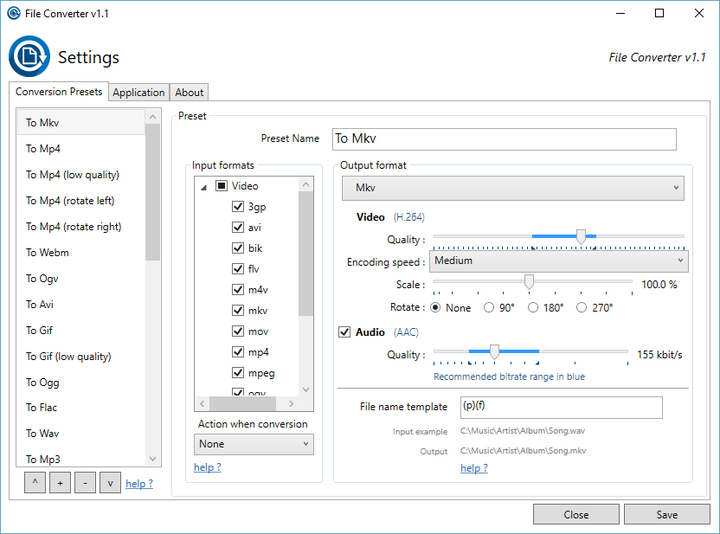
Task: Click the File Converter logo icon
Action: [x=29, y=56]
